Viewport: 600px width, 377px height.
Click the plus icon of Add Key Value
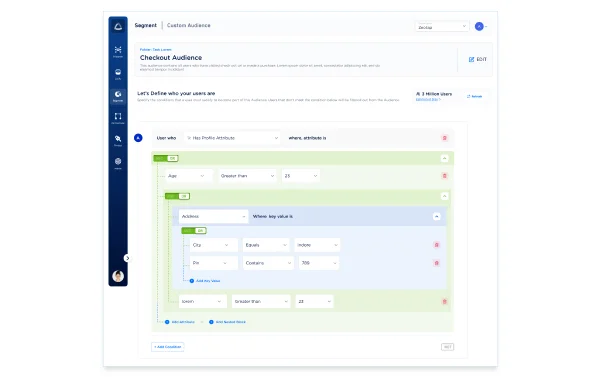pyautogui.click(x=192, y=281)
